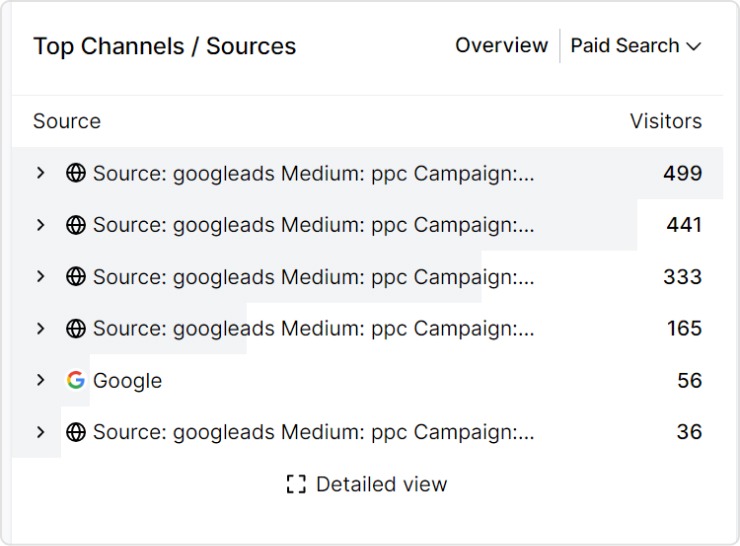The image size is (740, 546).
Task: Click the globe icon in the 333-visitor row
Action: click(76, 277)
